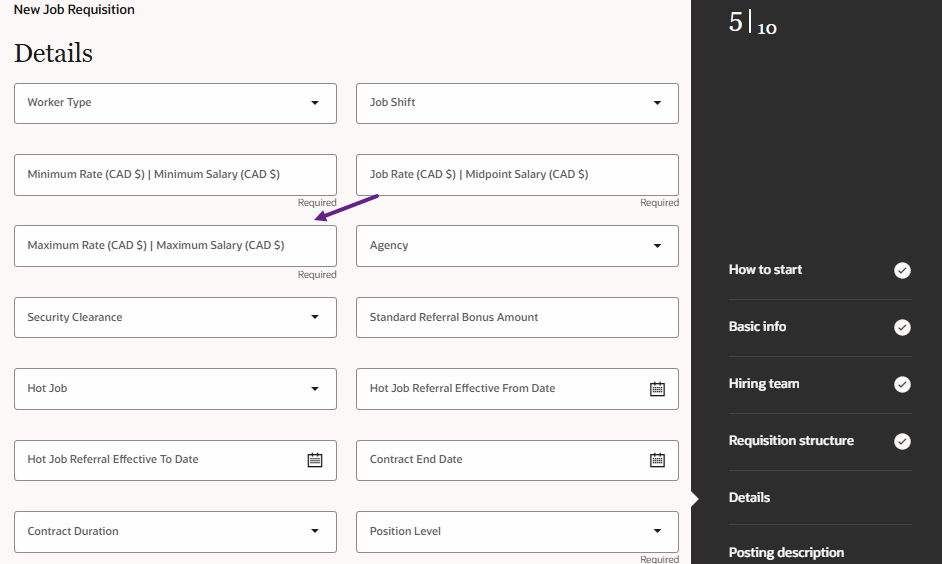Viewport: 942px width, 564px height.
Task: Open calendar picker for Contract End Date
Action: [x=657, y=460]
